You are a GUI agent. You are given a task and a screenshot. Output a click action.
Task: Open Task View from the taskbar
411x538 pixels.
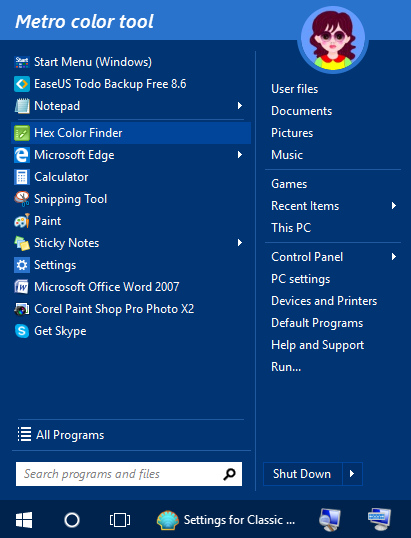pos(120,520)
